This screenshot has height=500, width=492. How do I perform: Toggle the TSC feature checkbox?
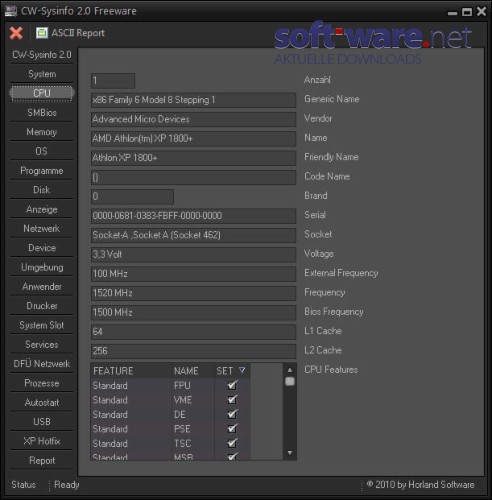pos(232,443)
